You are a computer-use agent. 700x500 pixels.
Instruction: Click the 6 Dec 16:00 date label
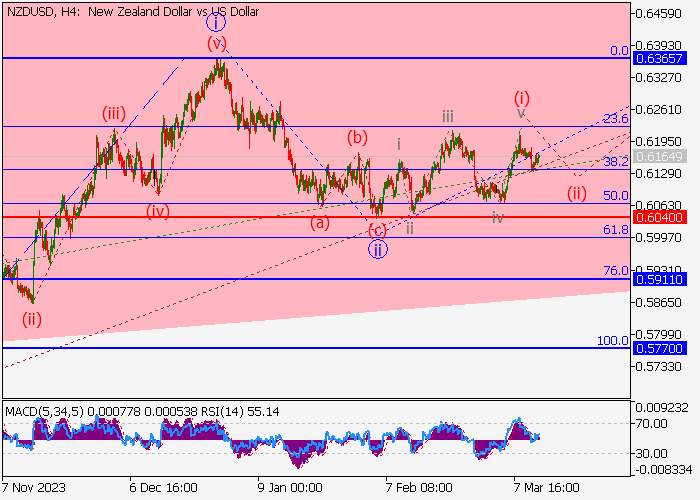(x=163, y=487)
